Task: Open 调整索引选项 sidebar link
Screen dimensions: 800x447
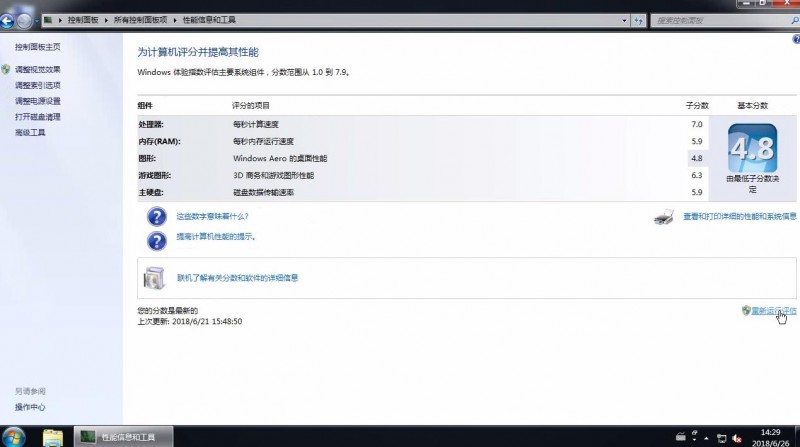Action: tap(37, 85)
